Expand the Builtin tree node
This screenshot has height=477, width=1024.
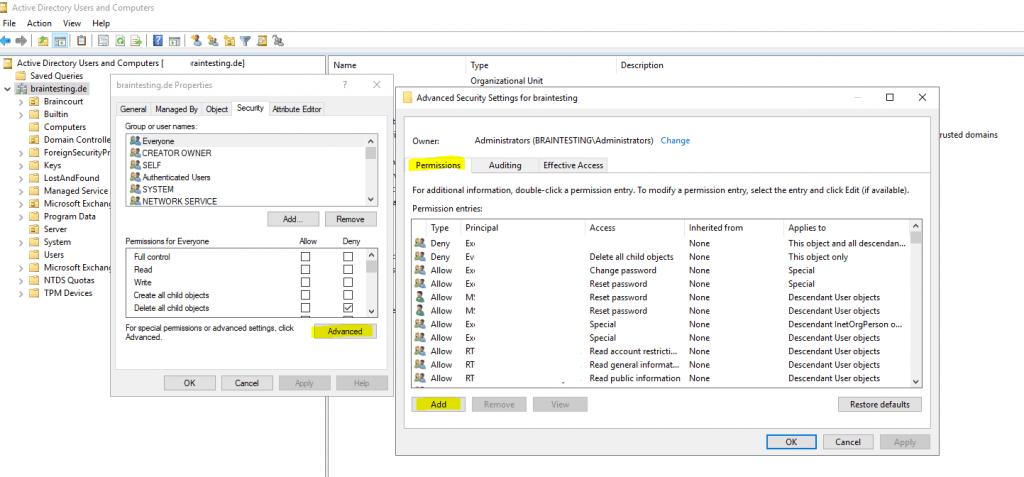tap(20, 114)
